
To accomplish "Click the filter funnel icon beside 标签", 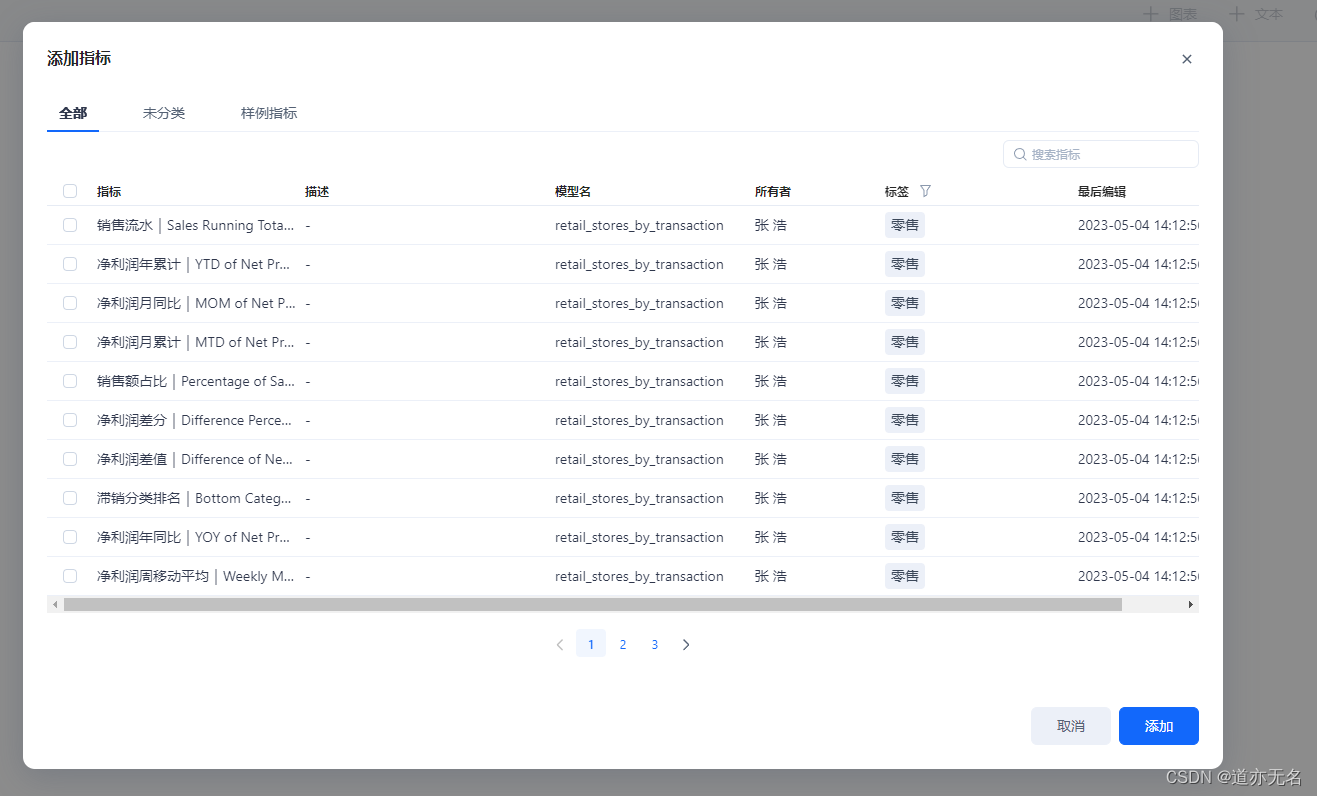I will [925, 191].
